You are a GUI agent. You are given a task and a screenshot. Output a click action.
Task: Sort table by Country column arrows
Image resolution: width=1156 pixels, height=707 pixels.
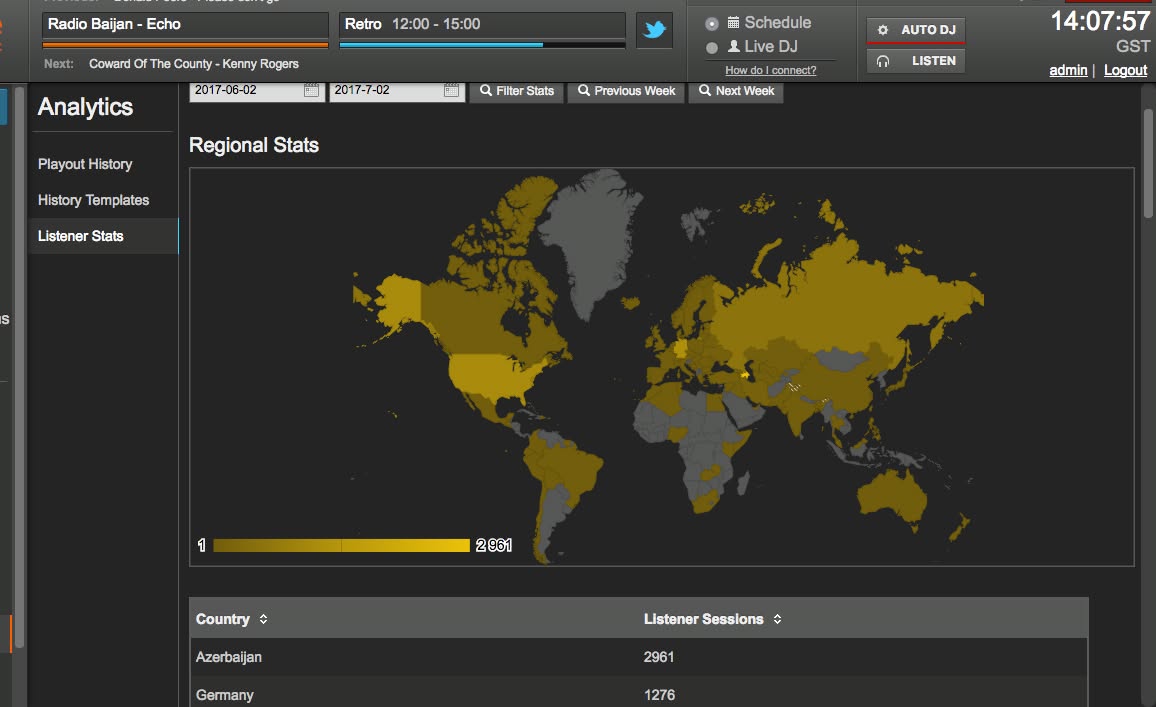263,619
